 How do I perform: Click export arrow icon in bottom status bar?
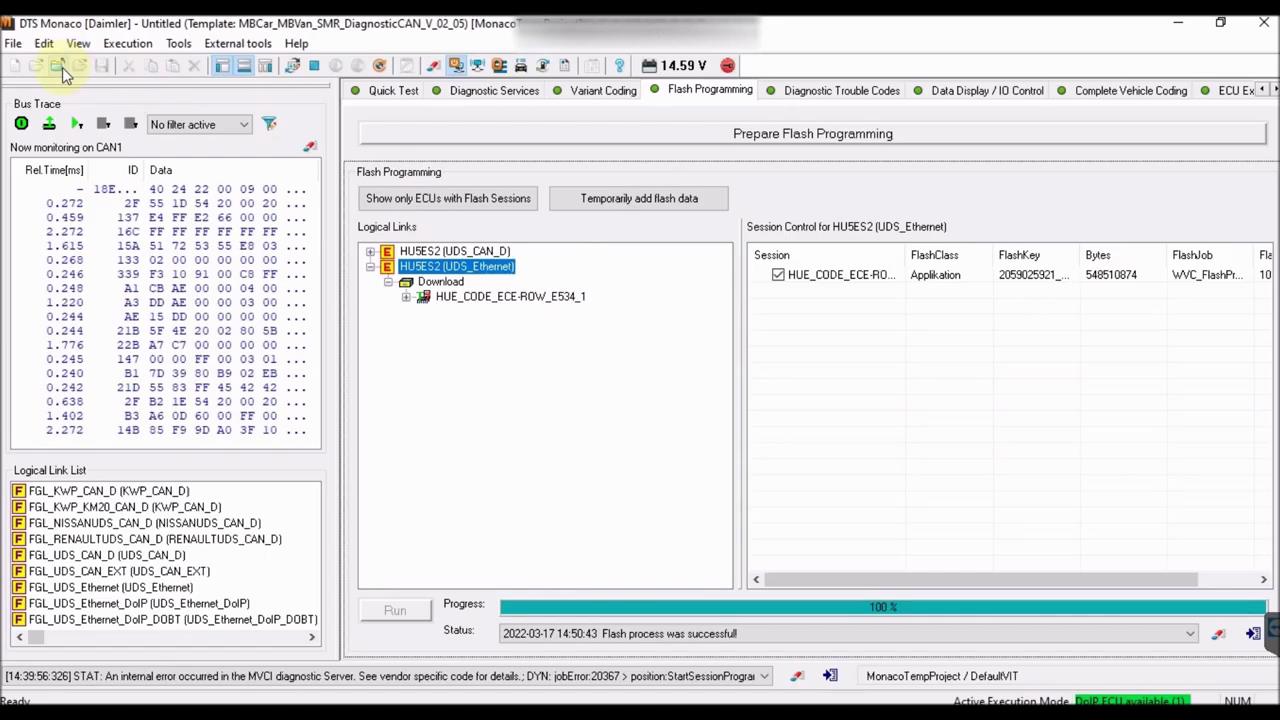(x=830, y=676)
